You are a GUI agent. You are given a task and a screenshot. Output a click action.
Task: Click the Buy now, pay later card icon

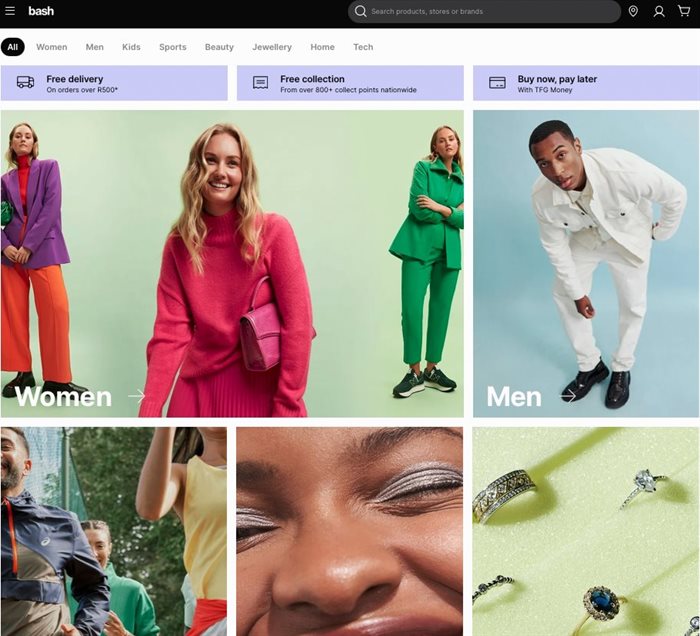(x=497, y=83)
